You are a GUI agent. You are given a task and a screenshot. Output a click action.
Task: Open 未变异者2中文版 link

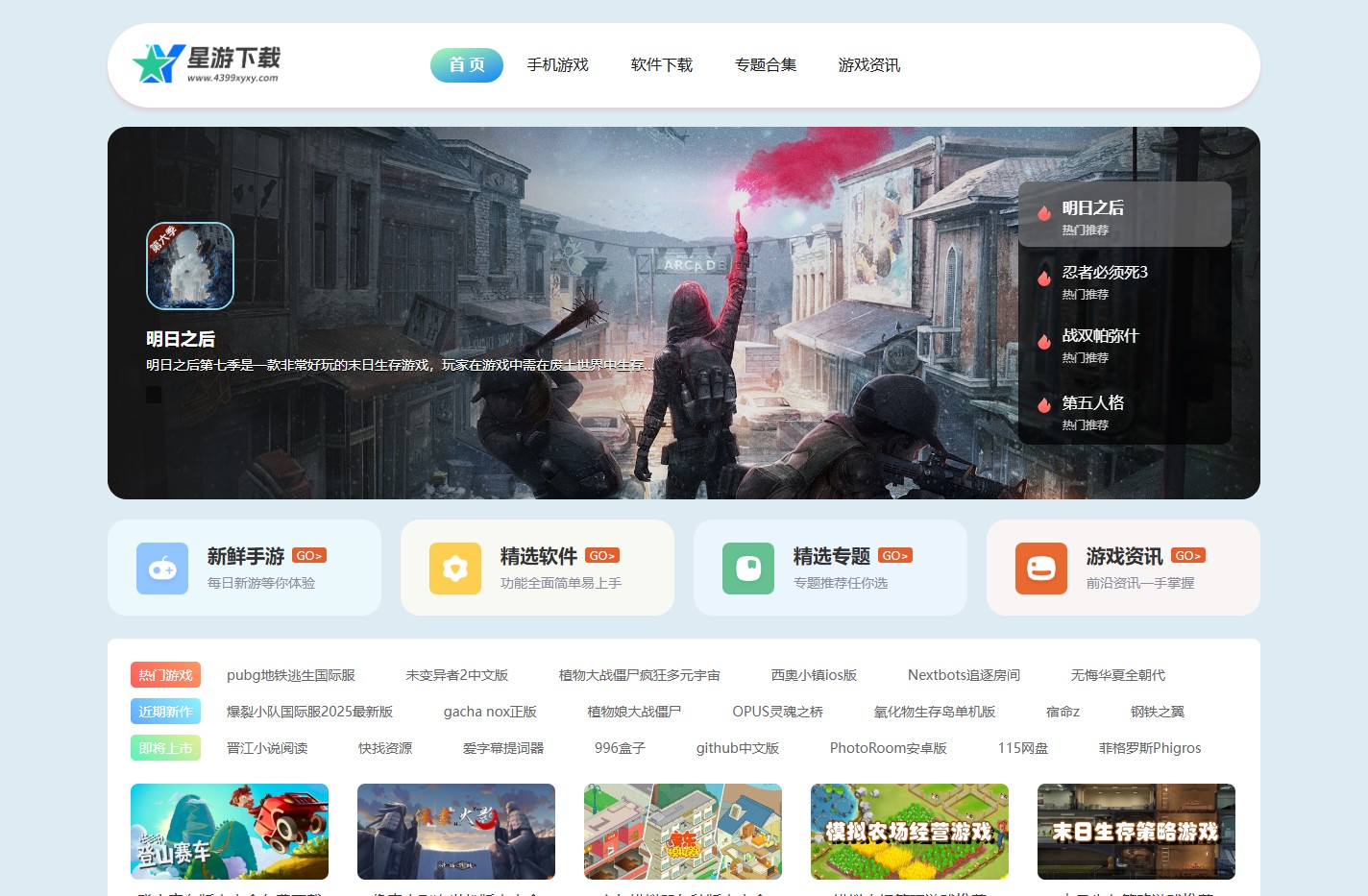click(457, 675)
